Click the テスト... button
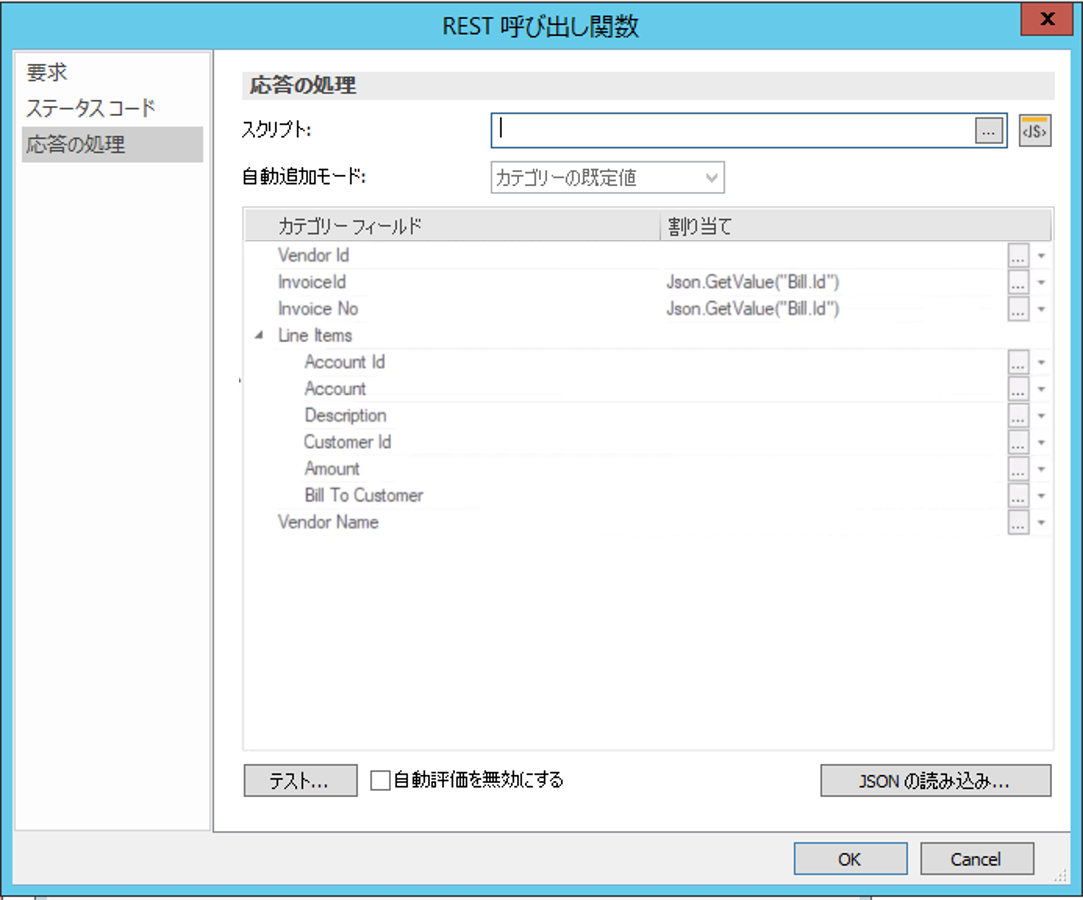 coord(300,781)
